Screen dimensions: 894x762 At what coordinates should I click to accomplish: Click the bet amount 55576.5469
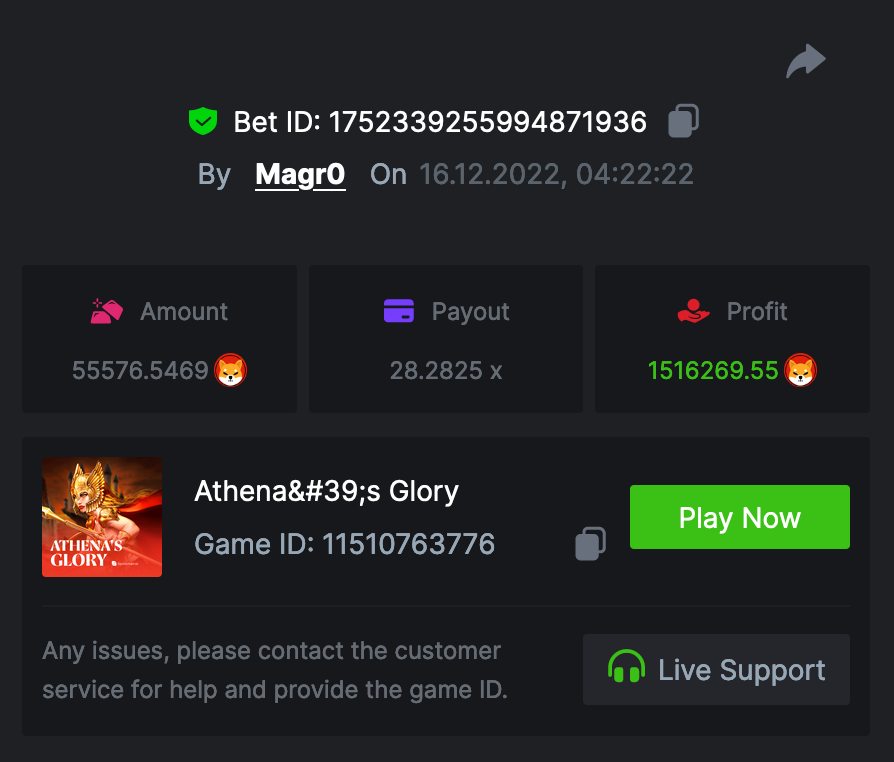pos(140,371)
